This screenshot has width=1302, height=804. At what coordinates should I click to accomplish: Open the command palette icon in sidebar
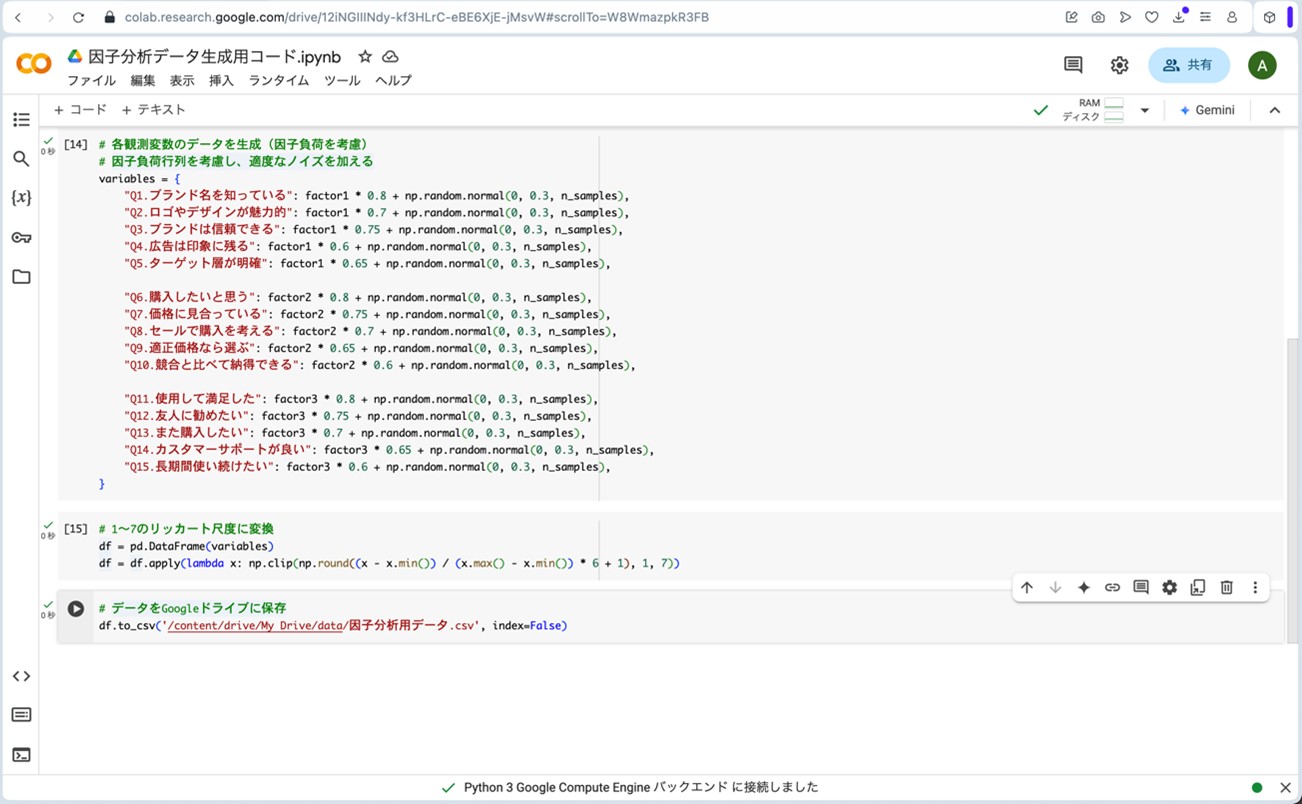(21, 715)
